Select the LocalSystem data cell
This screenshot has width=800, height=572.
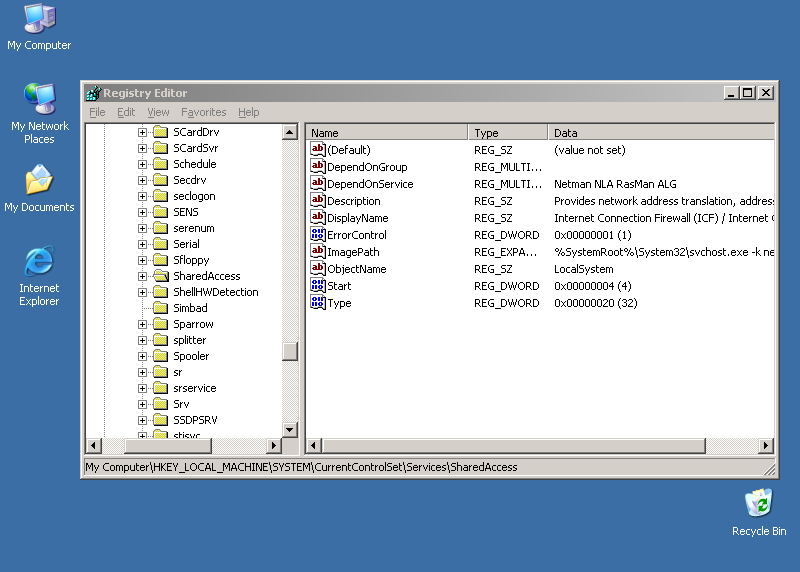pyautogui.click(x=584, y=269)
